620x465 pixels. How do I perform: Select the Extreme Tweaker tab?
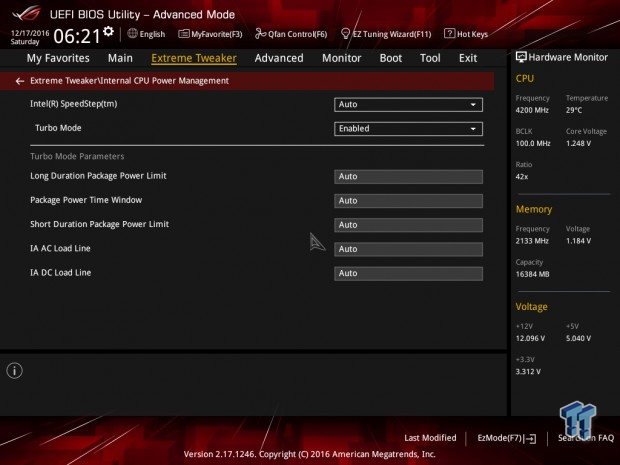click(x=194, y=58)
